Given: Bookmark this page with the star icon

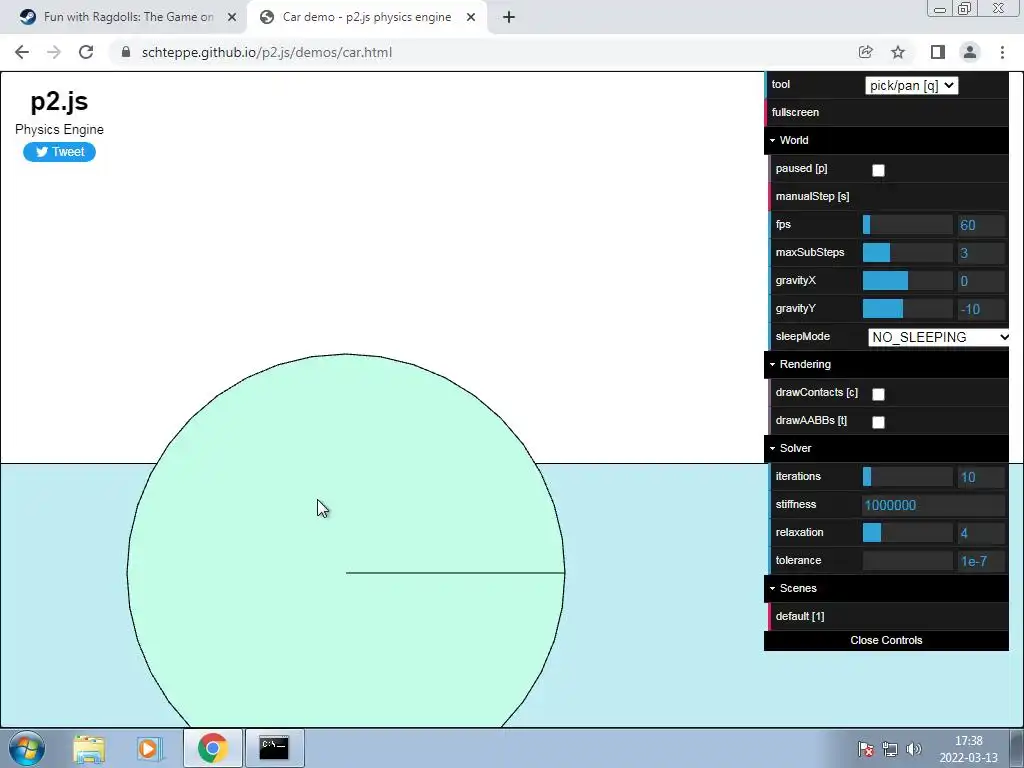Looking at the screenshot, I should pyautogui.click(x=898, y=52).
